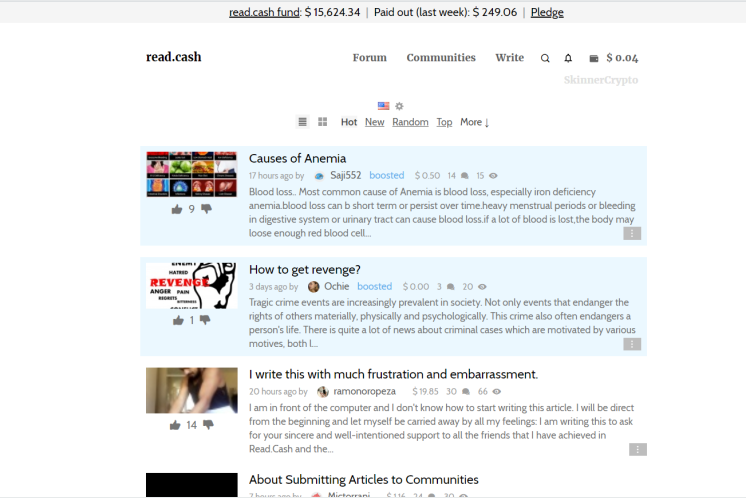Like the frustration and embarrassment article

coord(175,425)
